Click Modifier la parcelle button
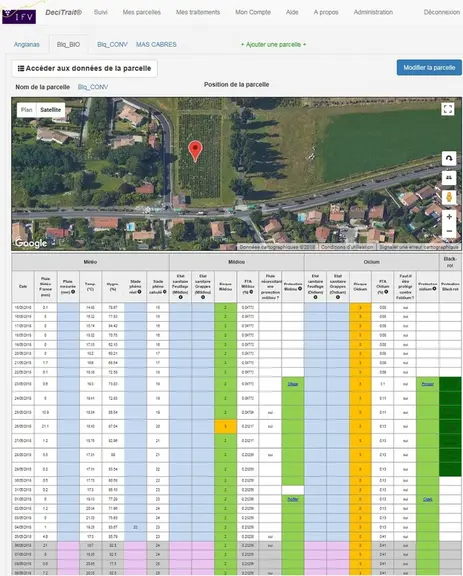The height and width of the screenshot is (576, 463). [429, 68]
